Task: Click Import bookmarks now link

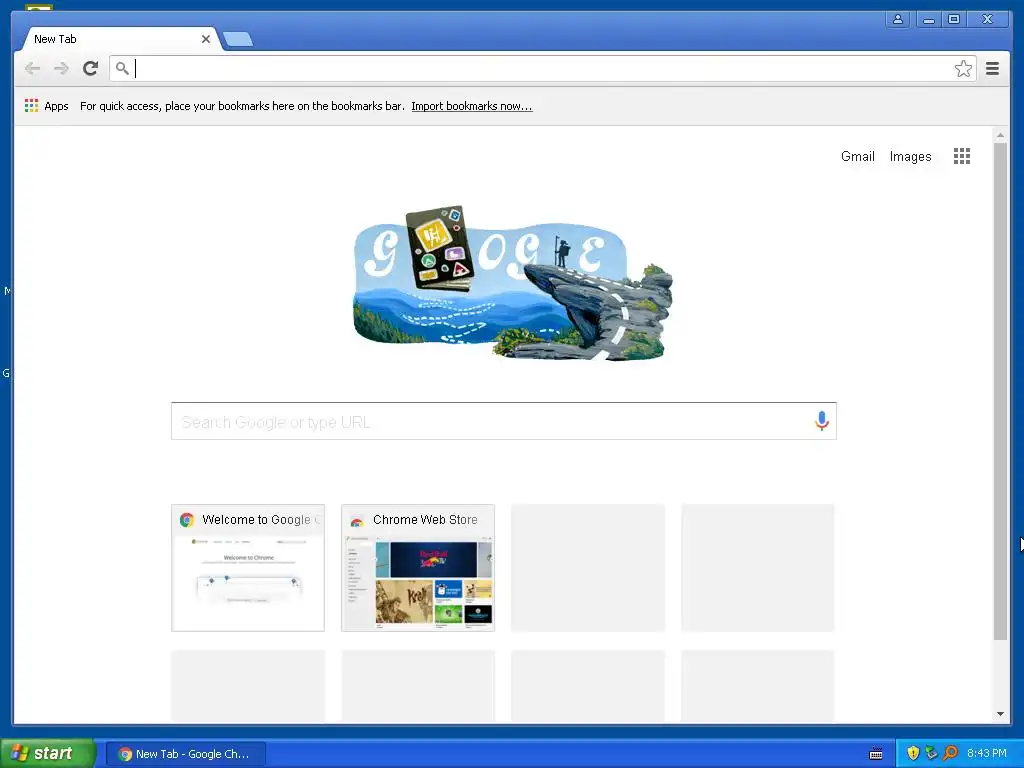Action: 472,106
